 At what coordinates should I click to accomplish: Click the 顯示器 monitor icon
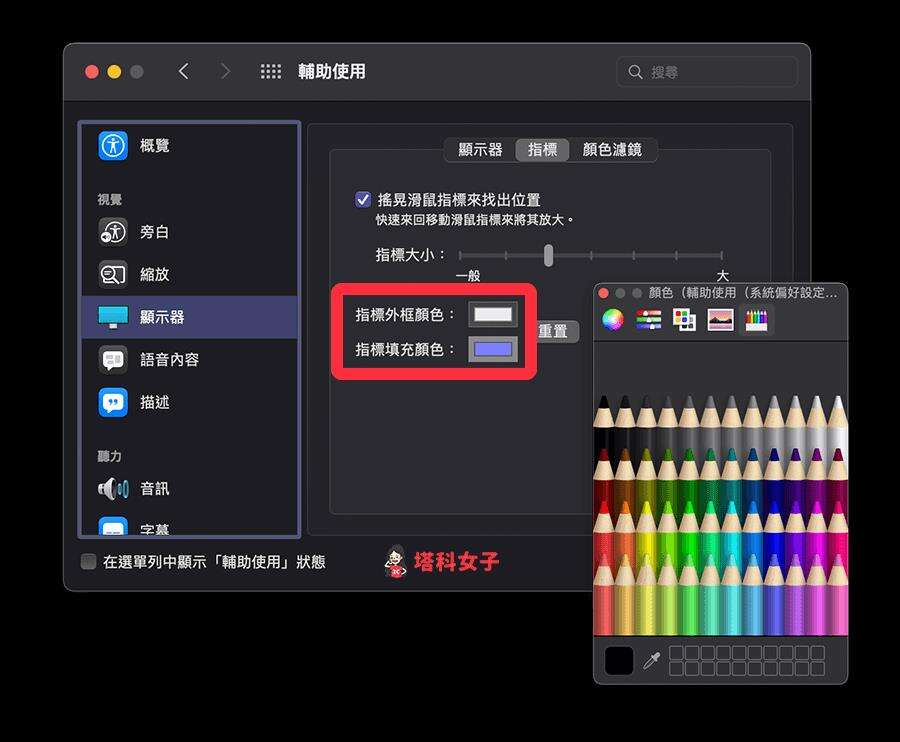click(113, 317)
